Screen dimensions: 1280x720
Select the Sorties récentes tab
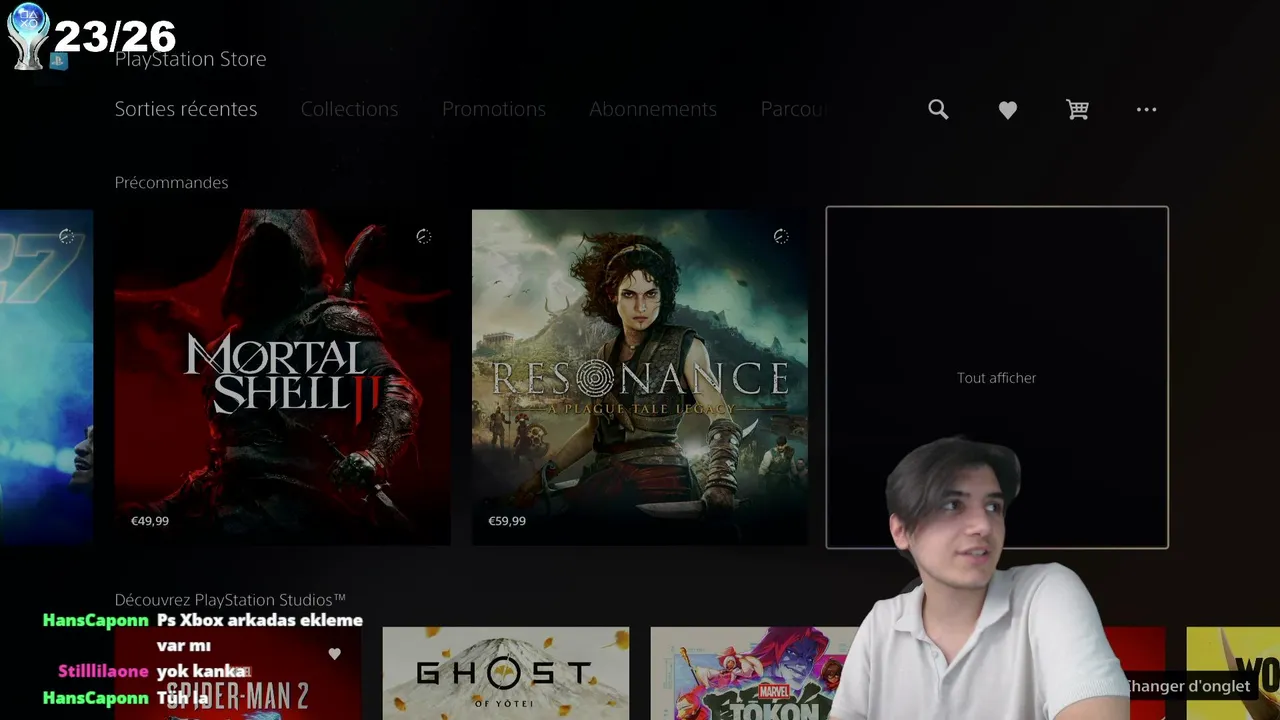[186, 109]
